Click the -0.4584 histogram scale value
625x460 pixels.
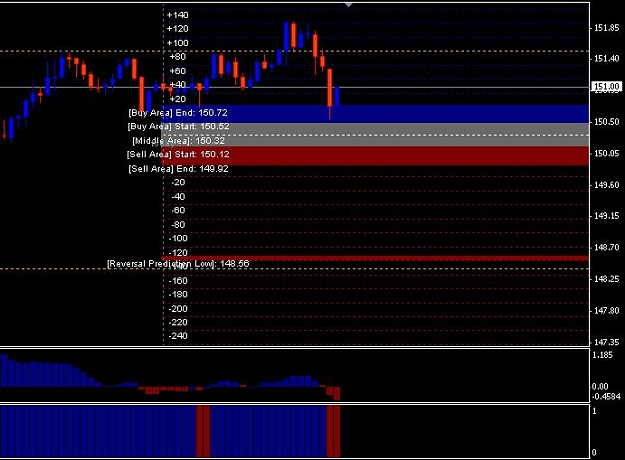point(606,397)
